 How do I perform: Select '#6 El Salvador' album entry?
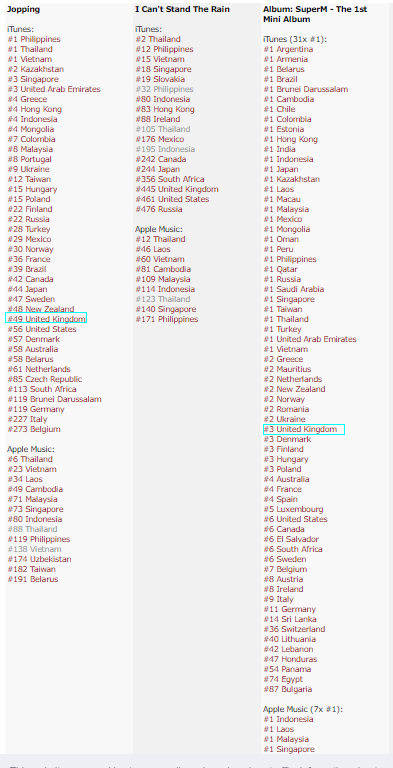click(x=293, y=539)
